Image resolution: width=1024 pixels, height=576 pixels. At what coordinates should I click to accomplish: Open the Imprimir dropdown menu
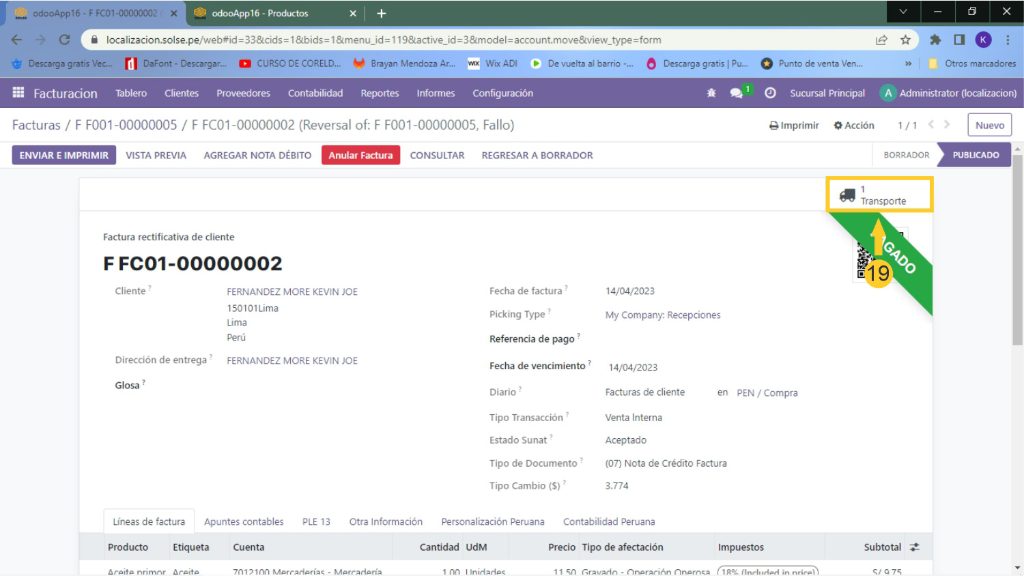(794, 126)
